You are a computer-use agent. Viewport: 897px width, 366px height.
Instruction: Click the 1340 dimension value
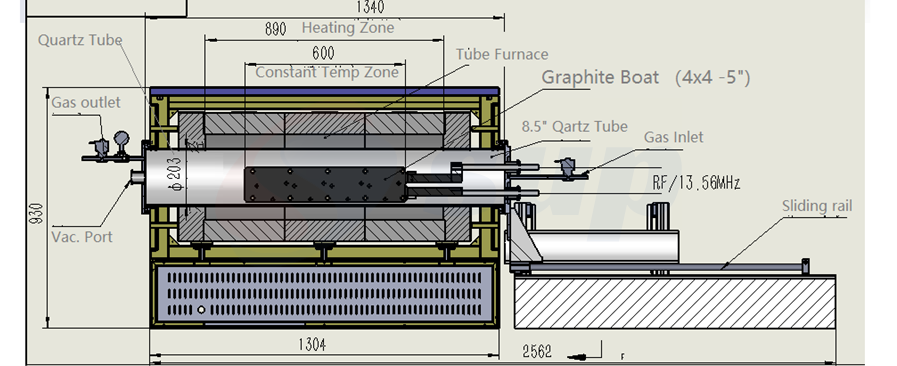pyautogui.click(x=370, y=7)
